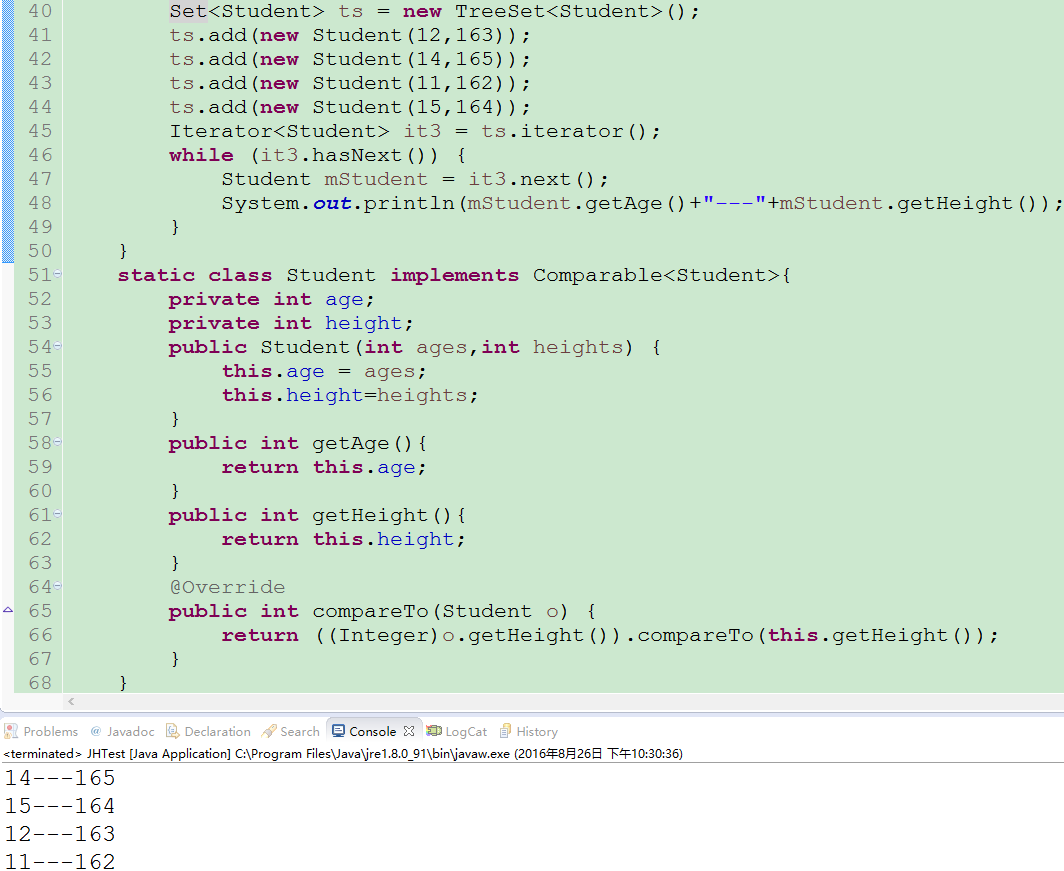1064x871 pixels.
Task: Click the @Override annotation
Action: (227, 587)
